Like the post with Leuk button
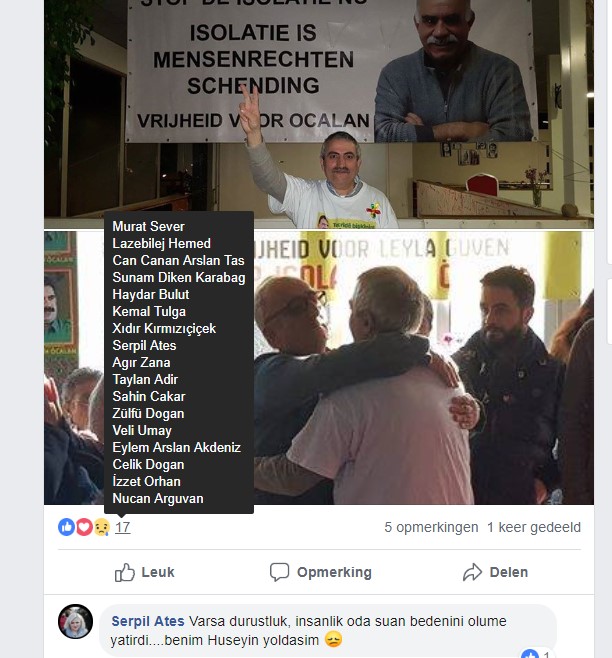 tap(145, 572)
